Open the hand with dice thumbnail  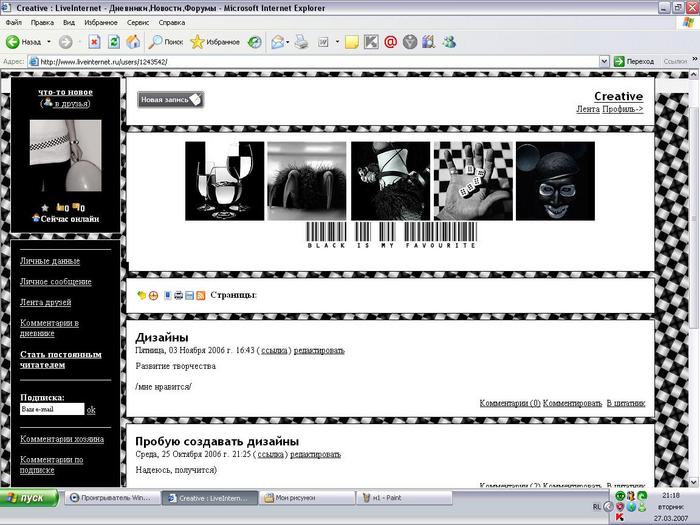tap(473, 181)
